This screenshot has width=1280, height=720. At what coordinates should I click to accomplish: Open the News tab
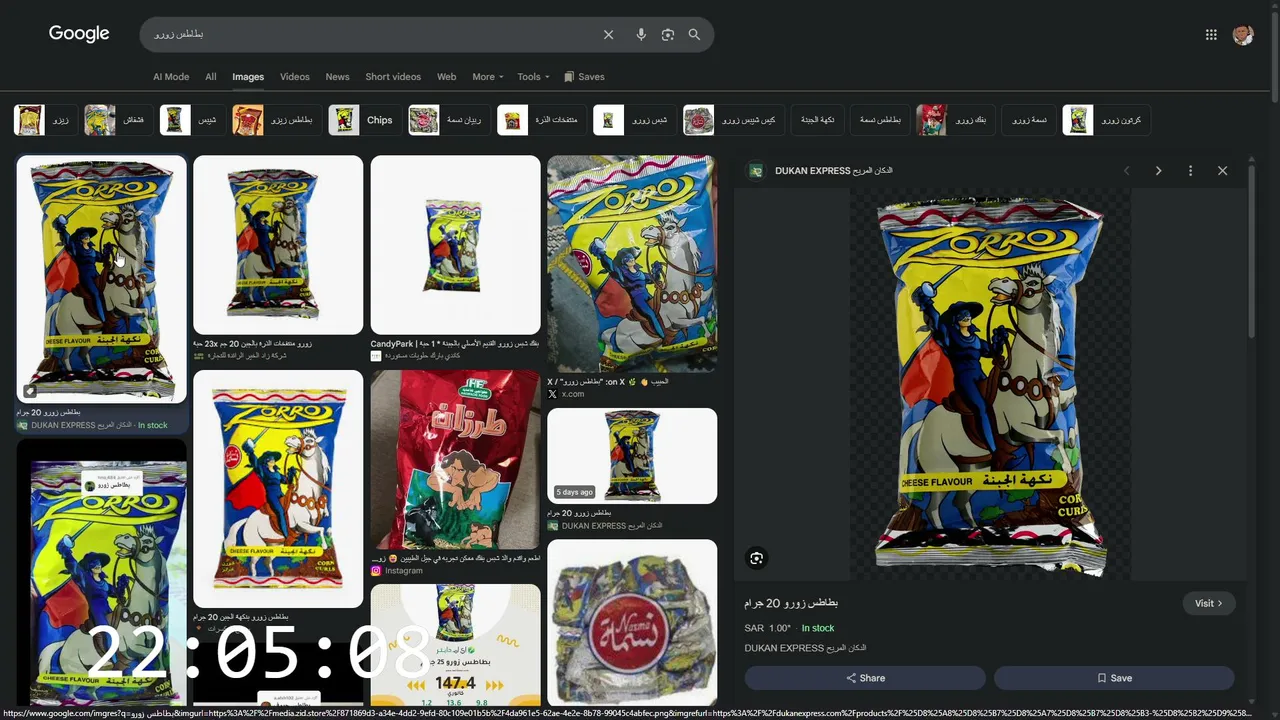[338, 77]
